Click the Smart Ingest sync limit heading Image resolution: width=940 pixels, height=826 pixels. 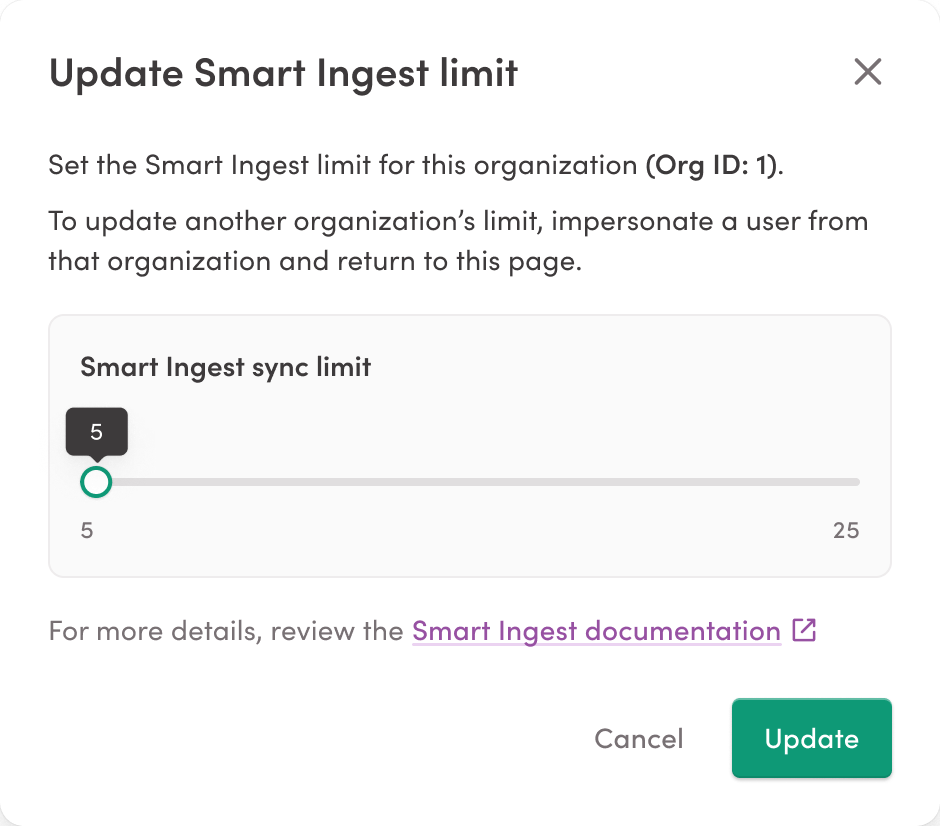[x=225, y=367]
